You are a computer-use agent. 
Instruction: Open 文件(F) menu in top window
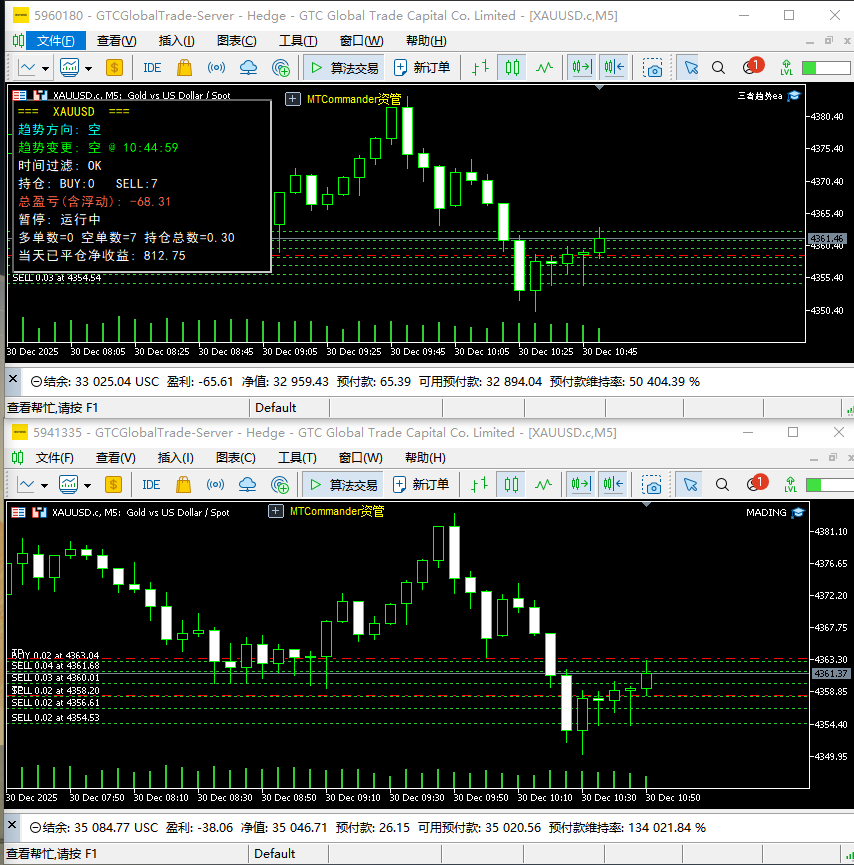(x=55, y=41)
